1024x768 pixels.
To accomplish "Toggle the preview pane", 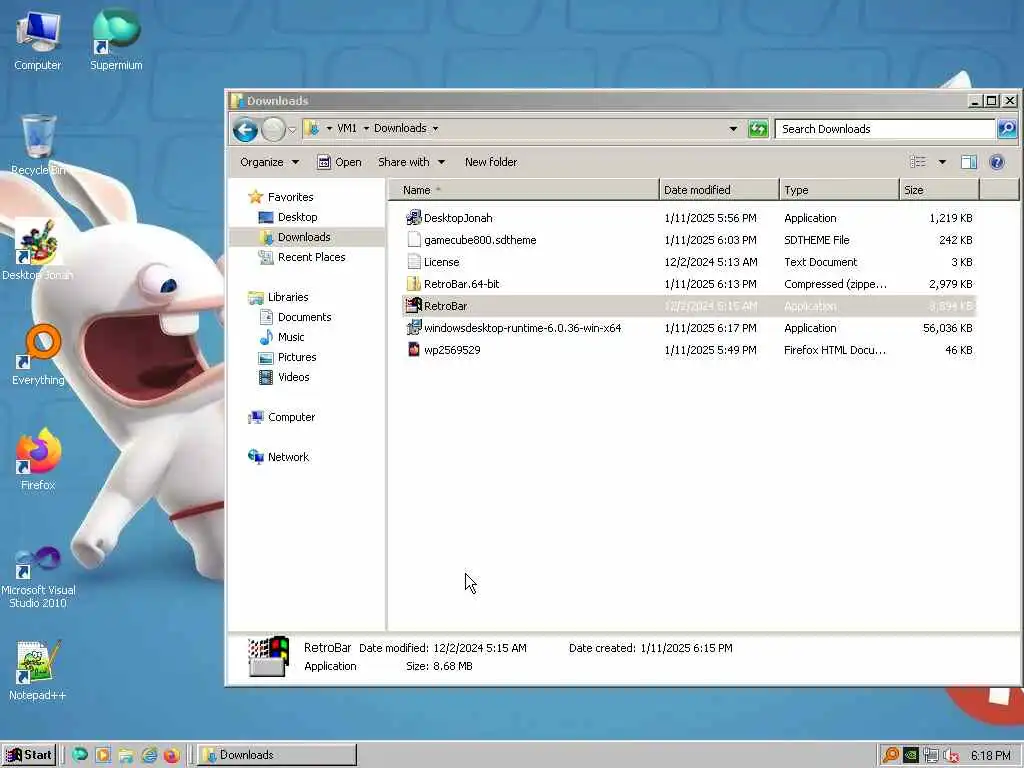I will pyautogui.click(x=968, y=162).
